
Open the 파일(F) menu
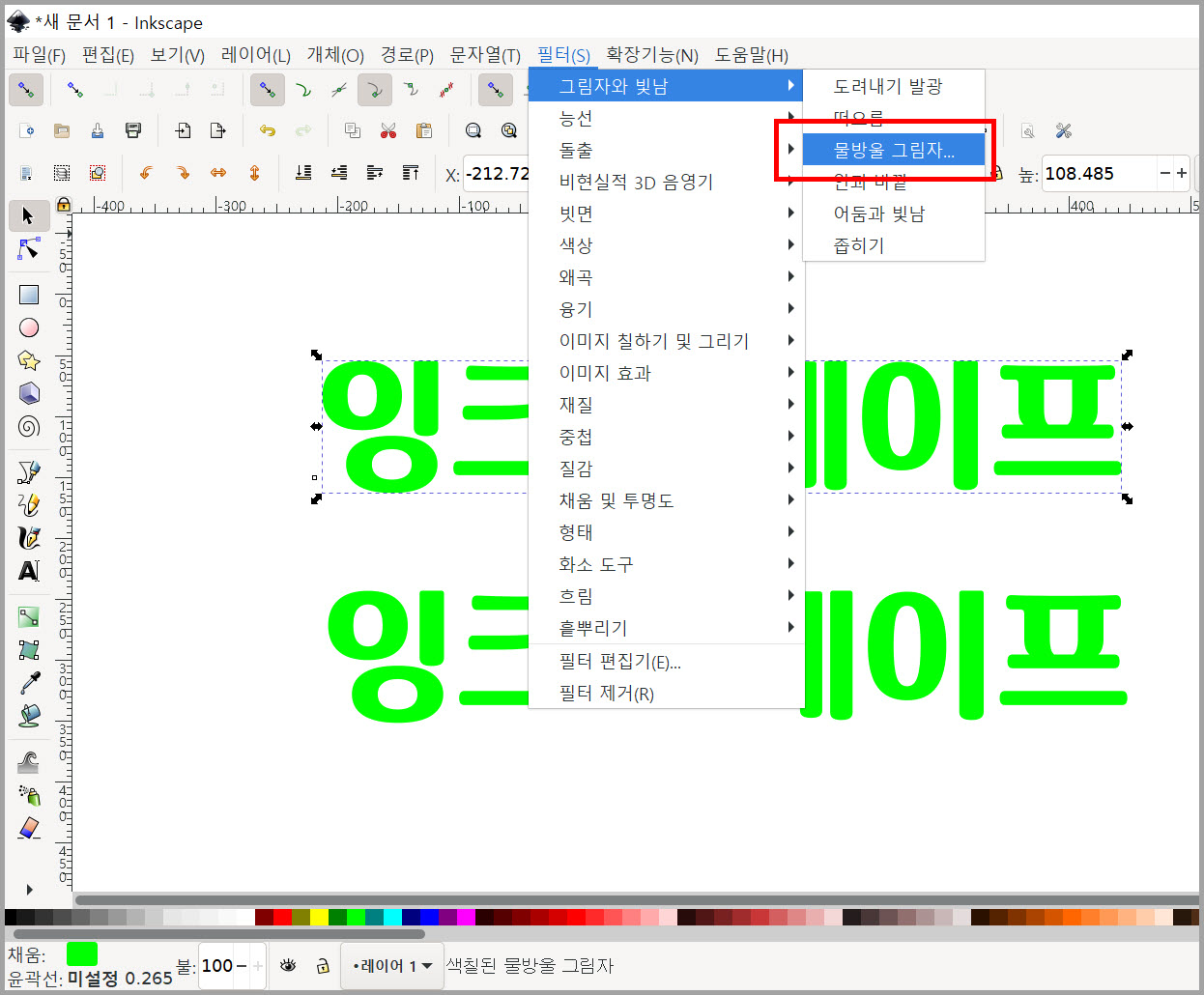coord(40,55)
